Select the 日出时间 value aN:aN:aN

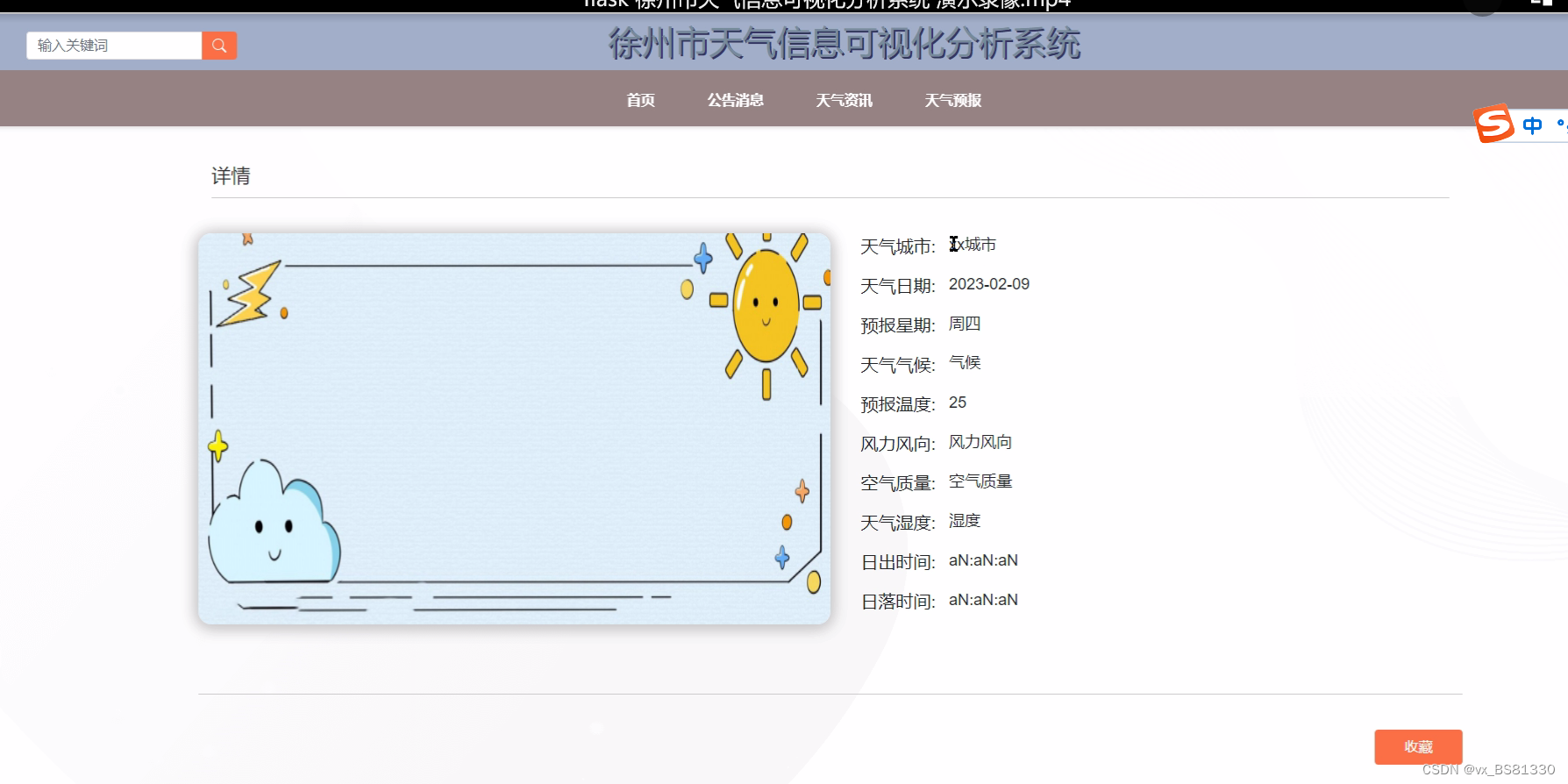(x=983, y=560)
